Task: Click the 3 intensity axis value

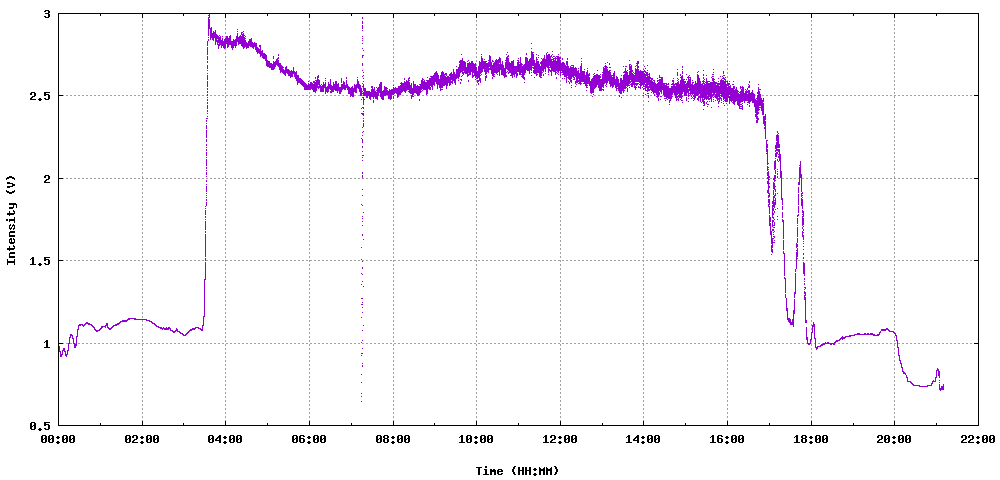Action: tap(48, 13)
